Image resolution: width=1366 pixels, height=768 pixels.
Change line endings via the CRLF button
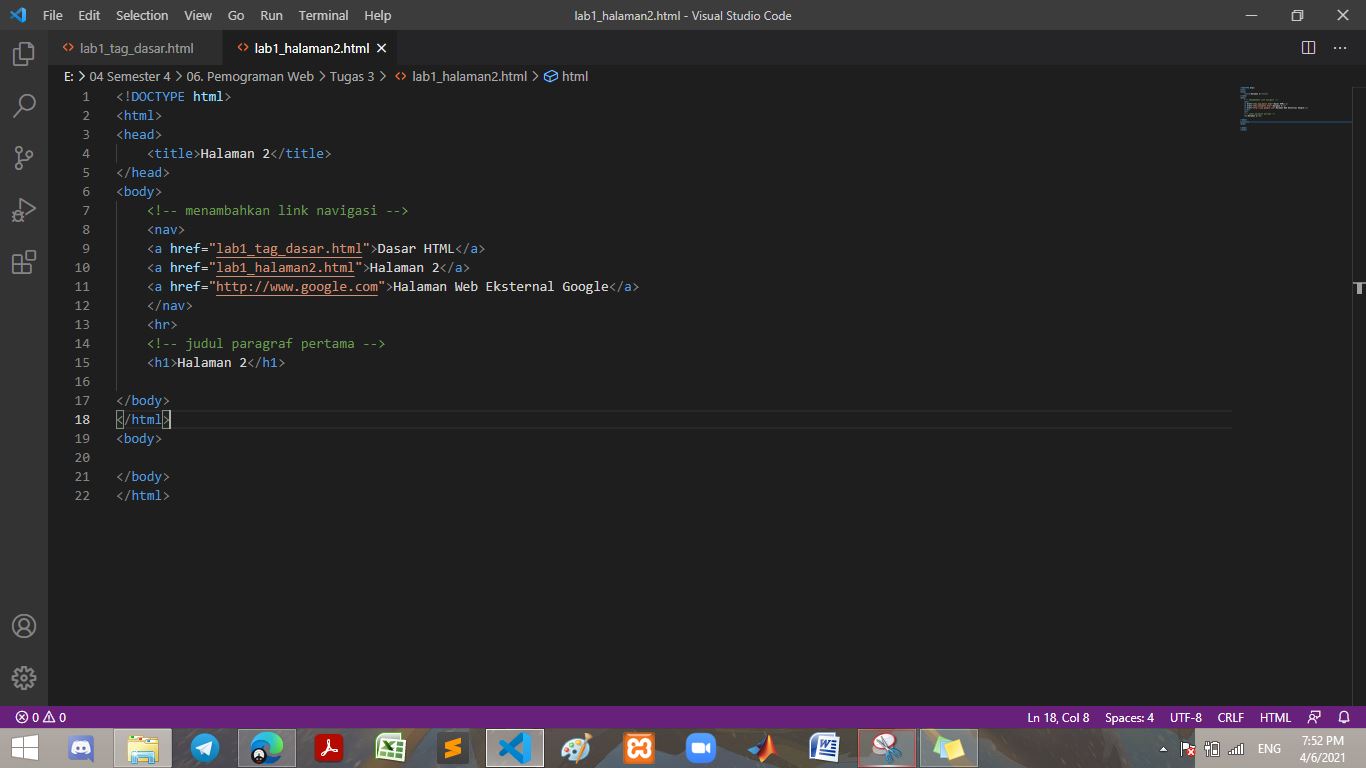(x=1230, y=717)
